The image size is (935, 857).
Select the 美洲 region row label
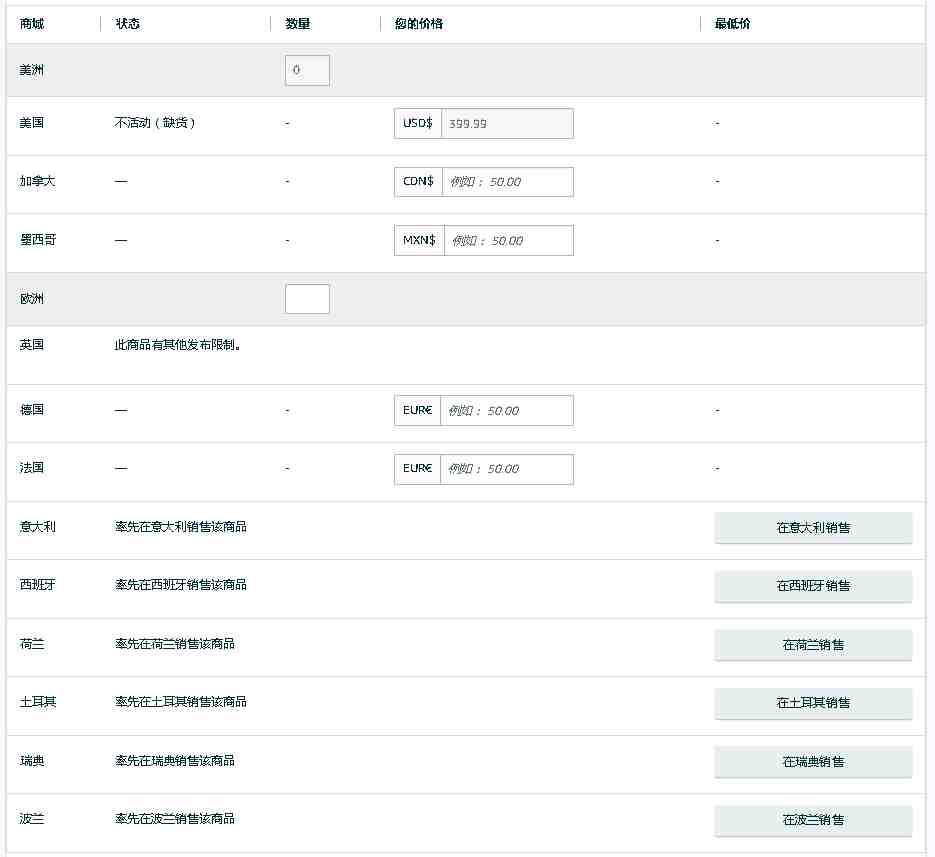(x=32, y=70)
